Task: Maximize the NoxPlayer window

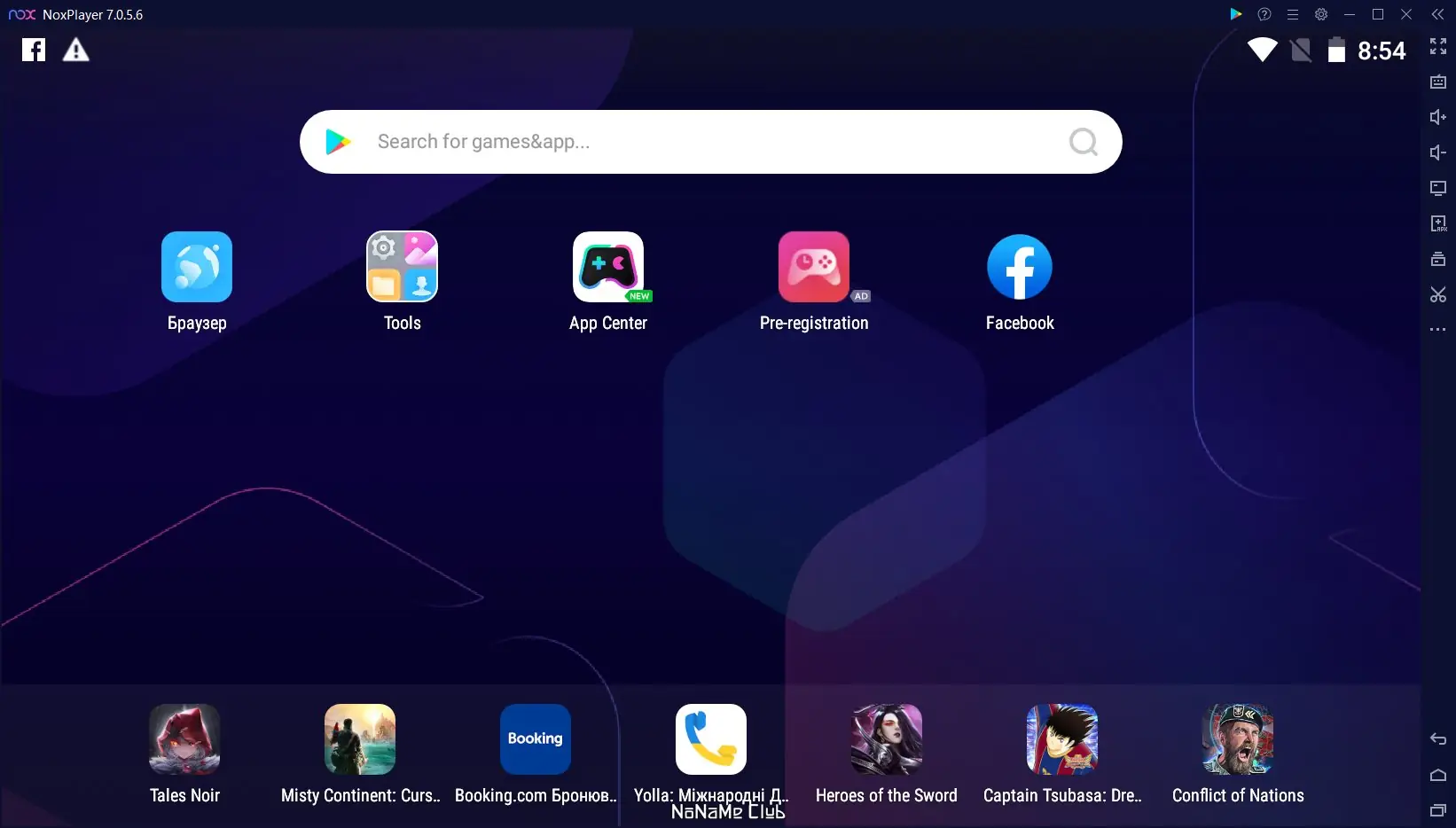Action: 1378,14
